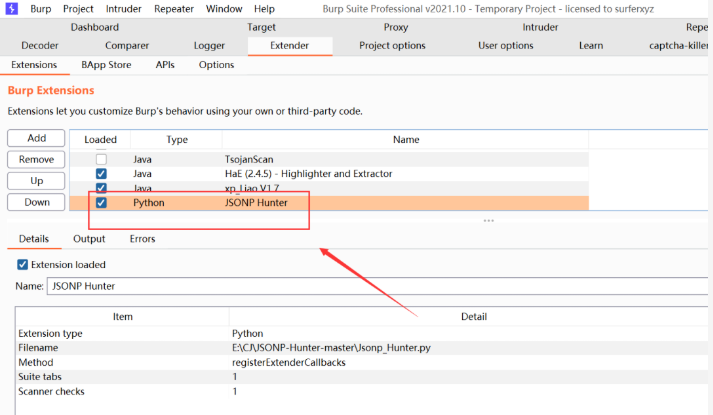Screen dimensions: 713x415
Task: Open the BApp Store sub-tab
Action: tap(106, 65)
